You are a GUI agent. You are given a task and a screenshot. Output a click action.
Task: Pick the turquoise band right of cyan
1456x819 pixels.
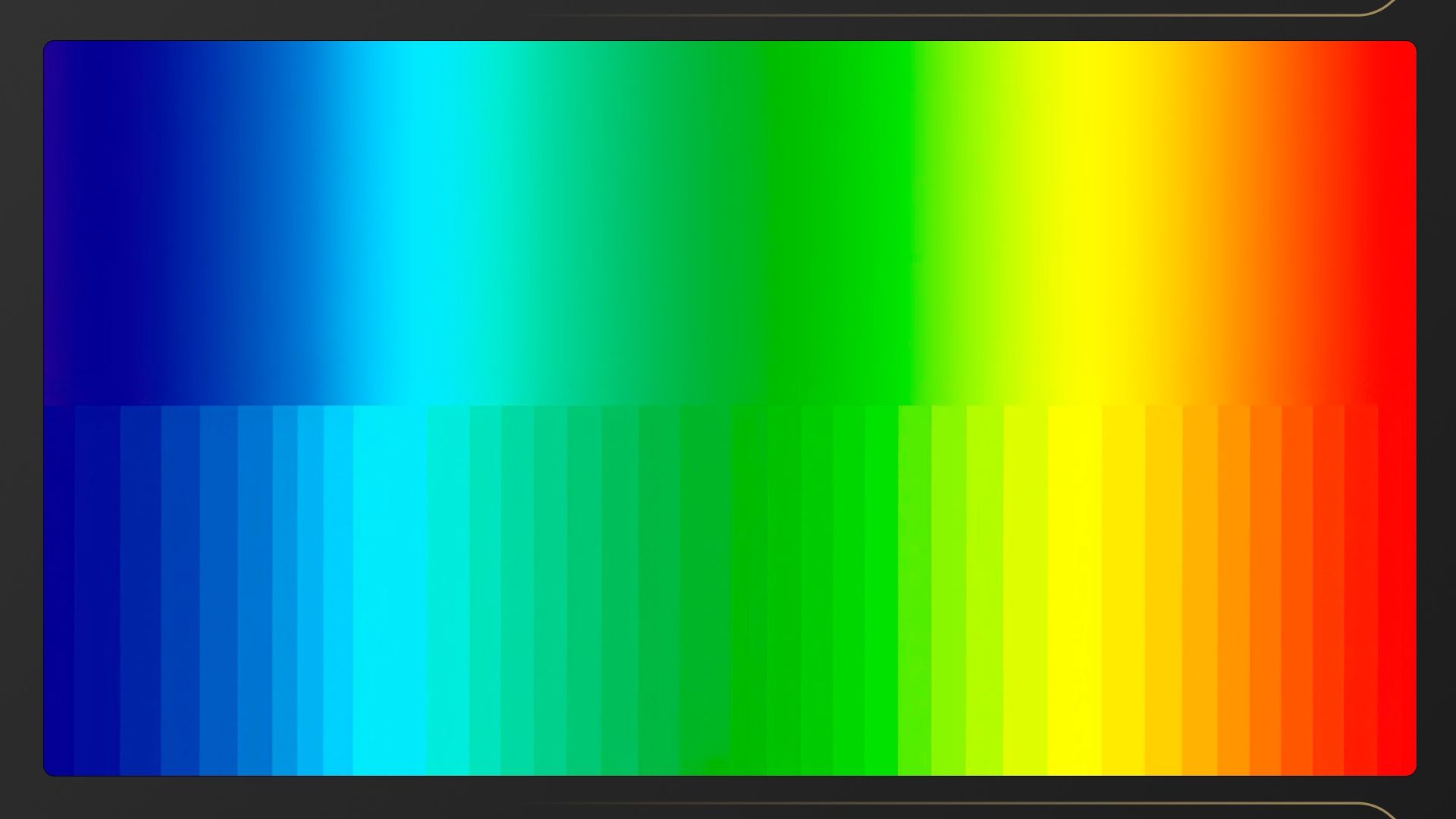click(447, 591)
